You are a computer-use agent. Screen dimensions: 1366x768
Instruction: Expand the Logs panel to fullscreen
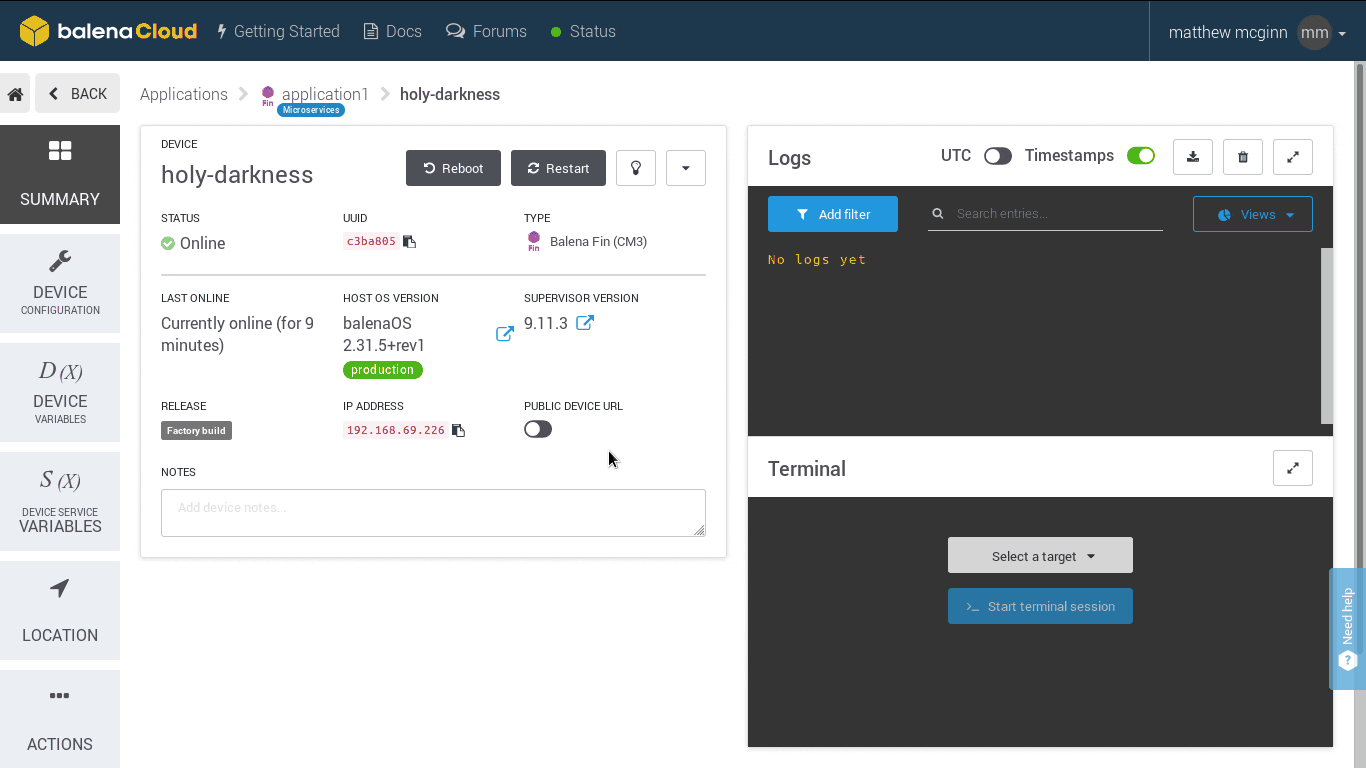pos(1293,157)
